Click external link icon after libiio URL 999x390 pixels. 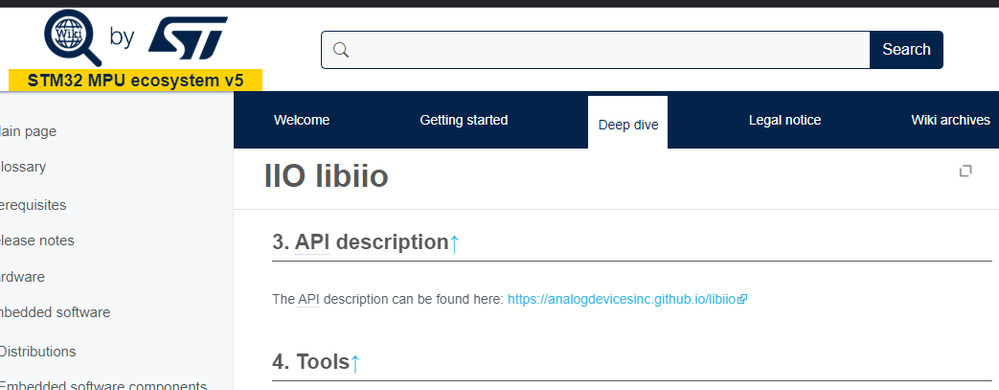(x=742, y=299)
